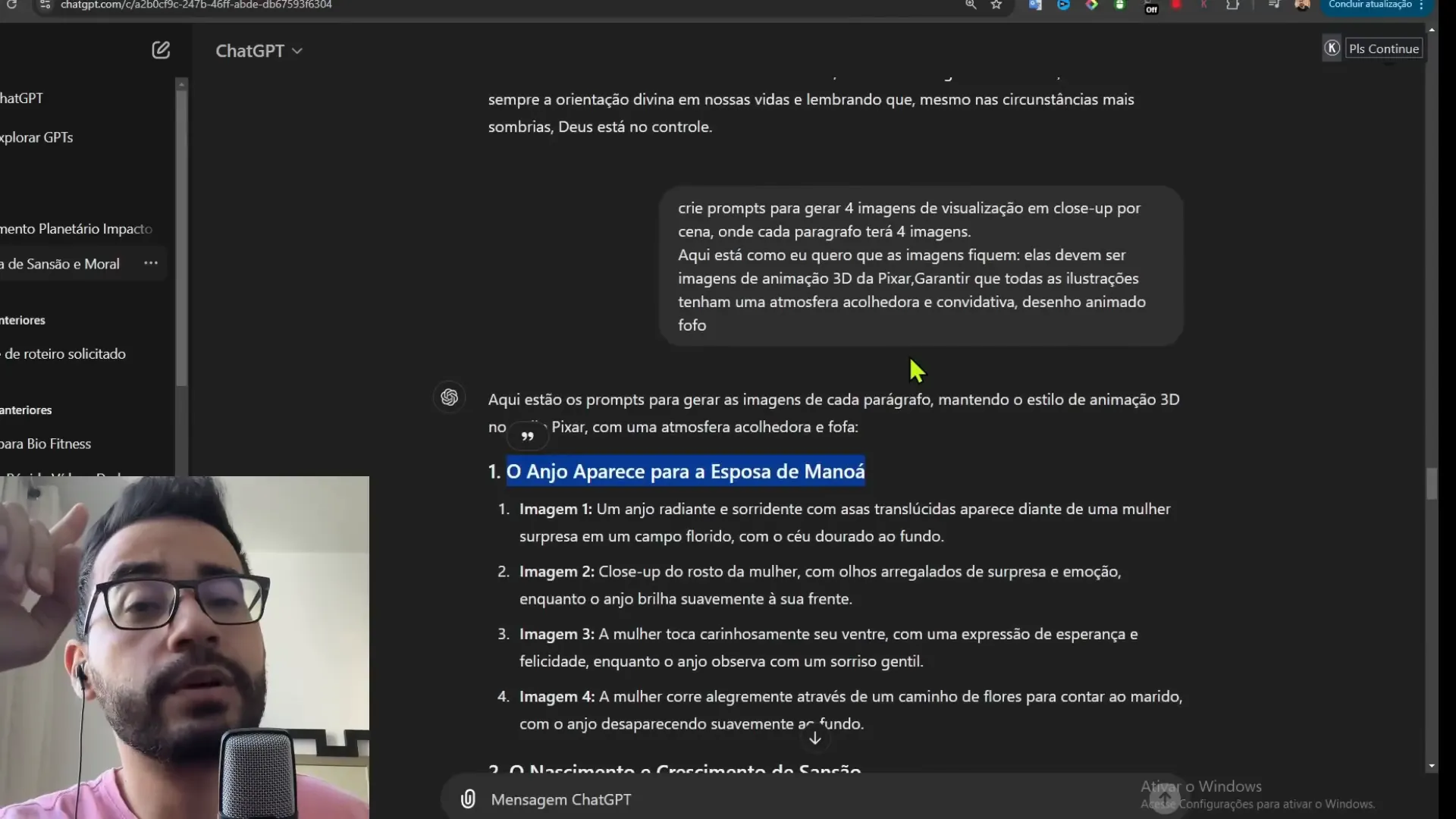This screenshot has height=819, width=1456.
Task: Click the attach file paperclip icon
Action: 468,799
